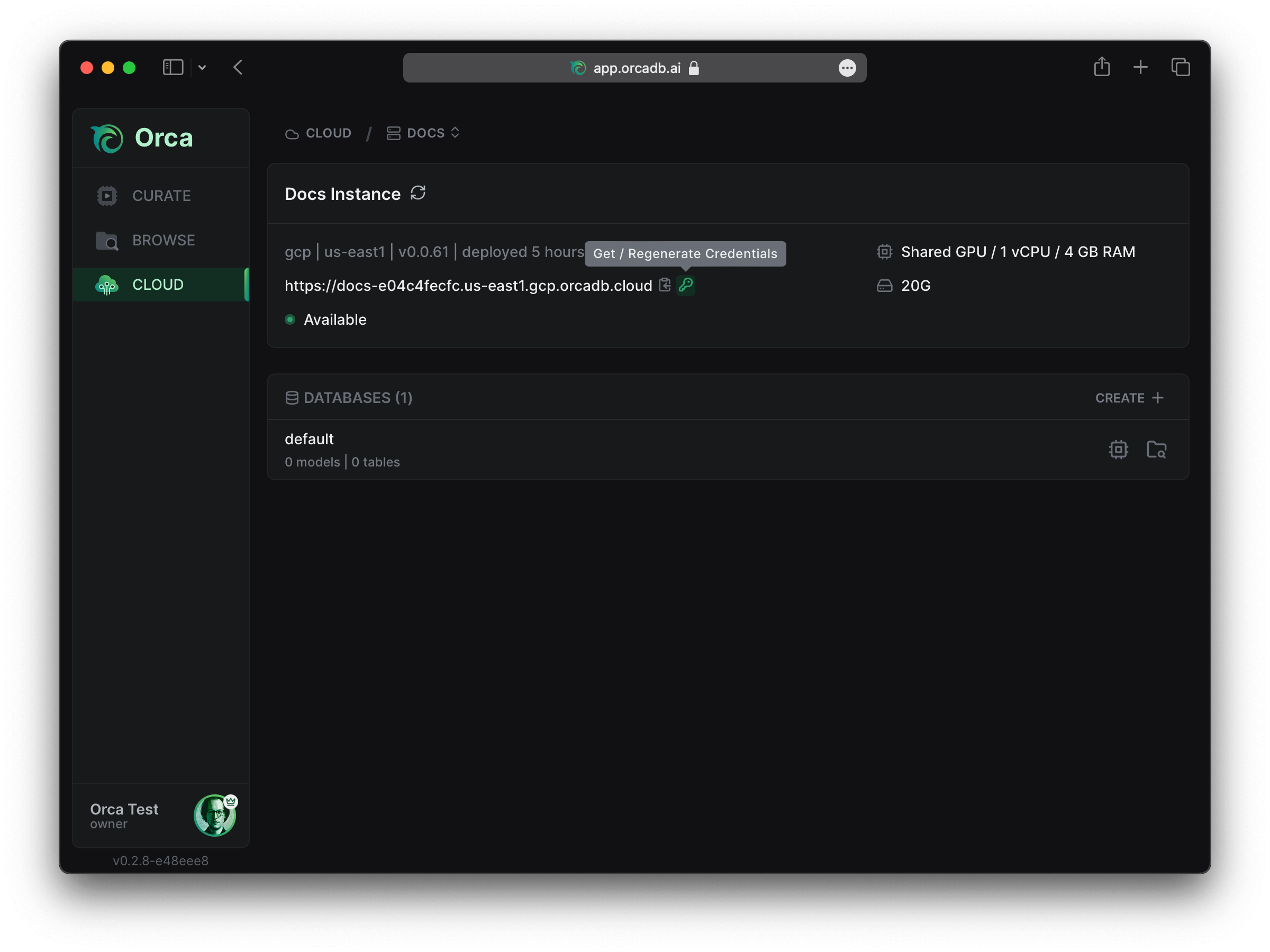Click the gcp | us-east1 | v0.0.61 deployment info

pos(434,252)
